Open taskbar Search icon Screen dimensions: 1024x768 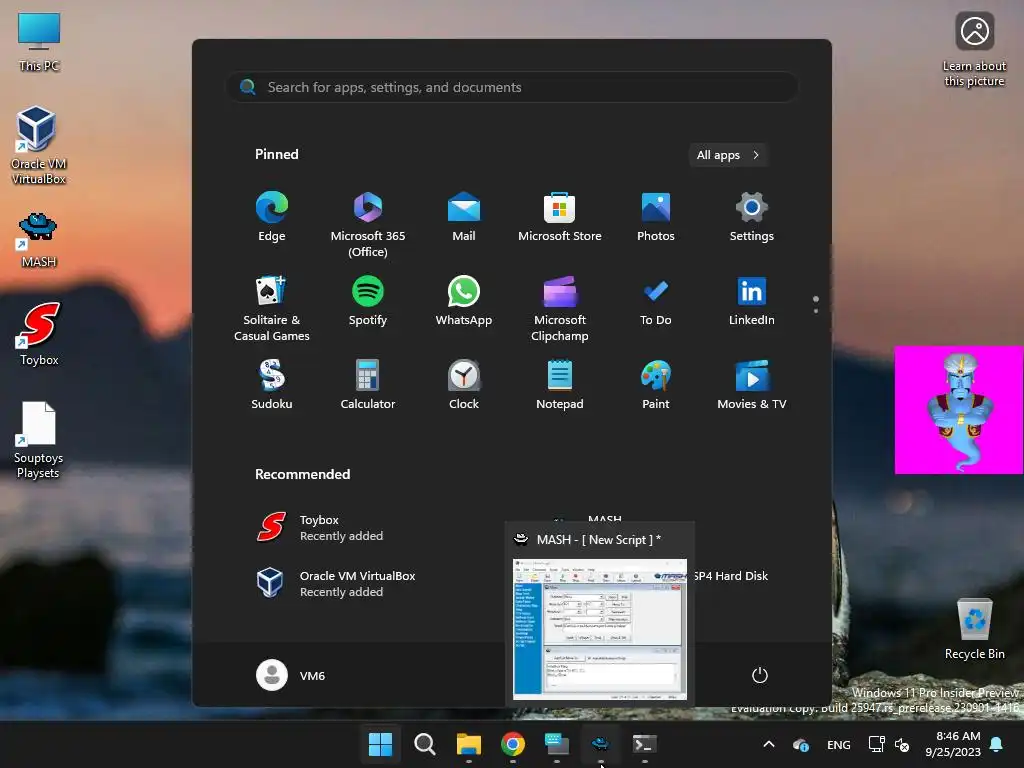pos(424,744)
